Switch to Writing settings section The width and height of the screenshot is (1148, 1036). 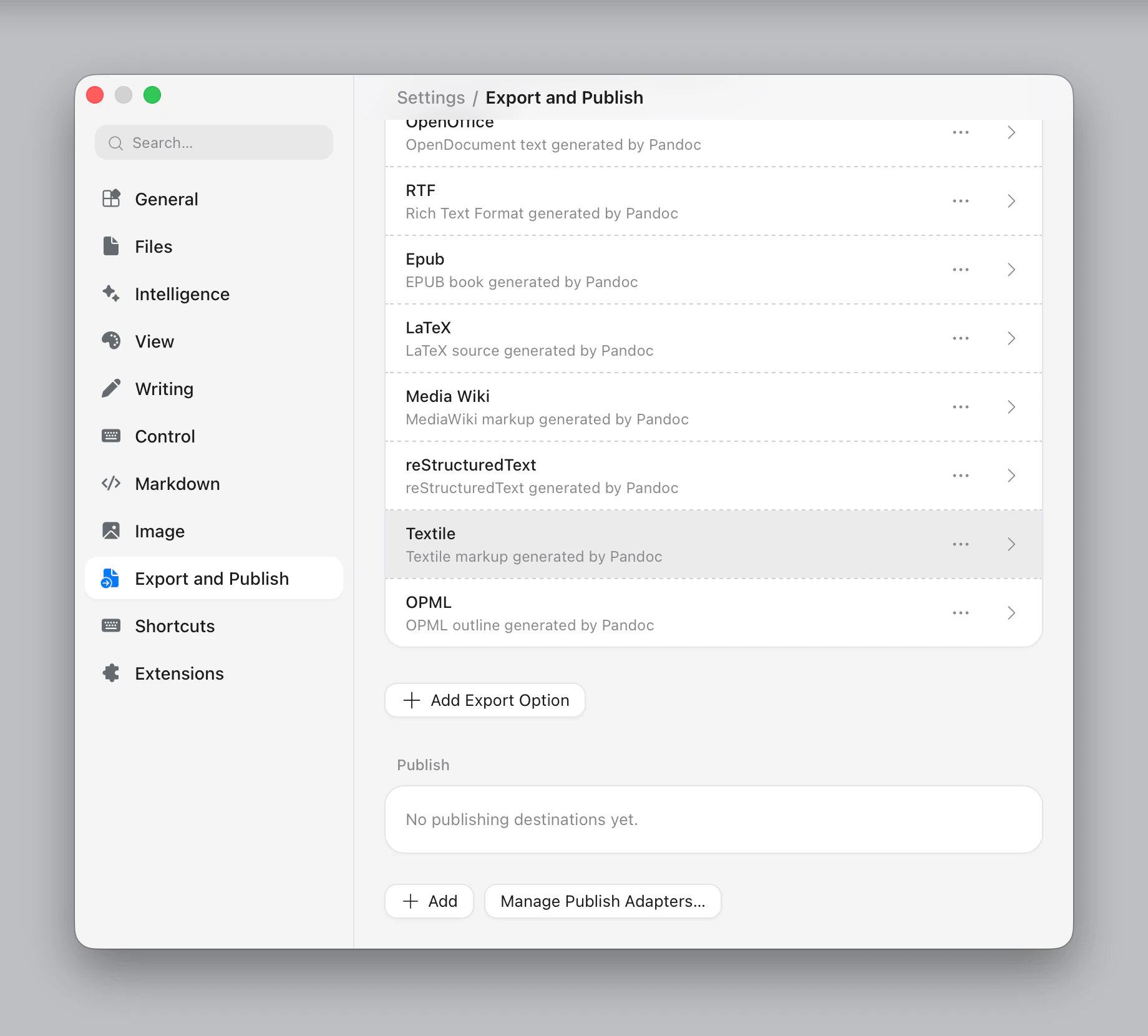pyautogui.click(x=214, y=389)
